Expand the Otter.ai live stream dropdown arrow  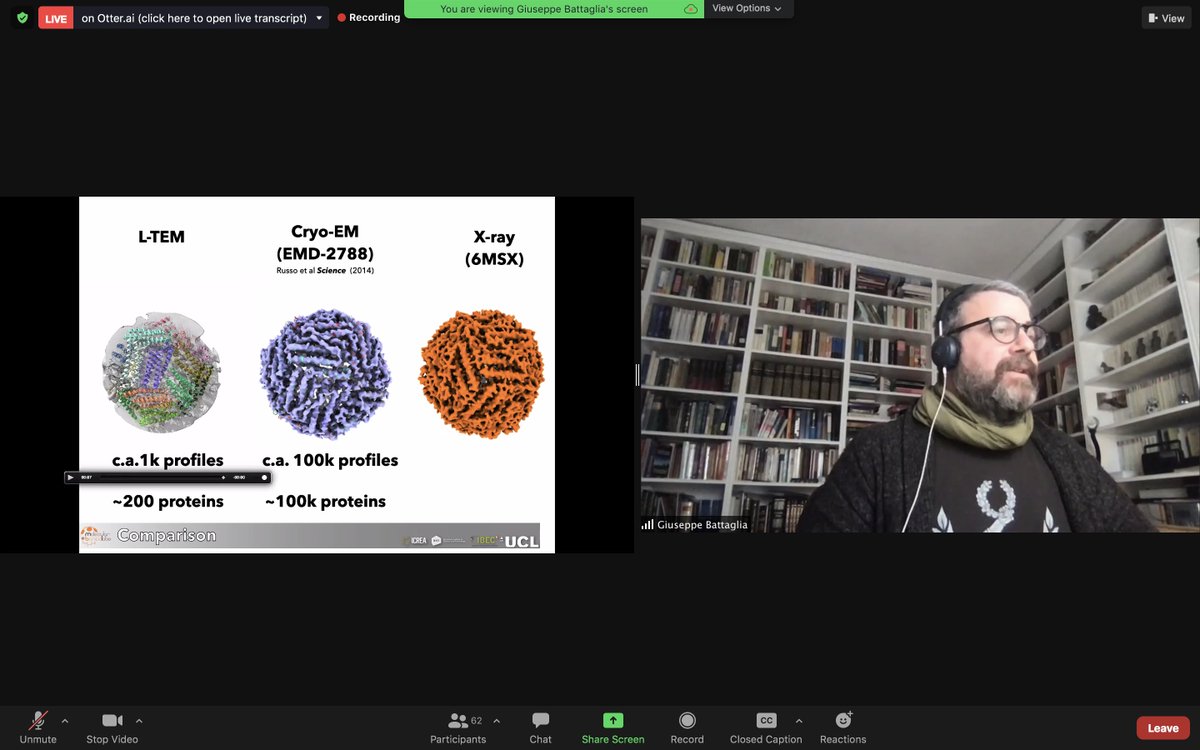[x=319, y=18]
